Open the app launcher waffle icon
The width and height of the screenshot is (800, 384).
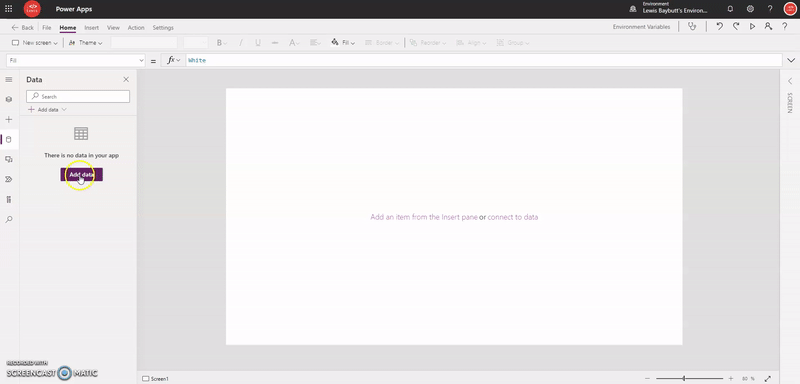[x=9, y=9]
